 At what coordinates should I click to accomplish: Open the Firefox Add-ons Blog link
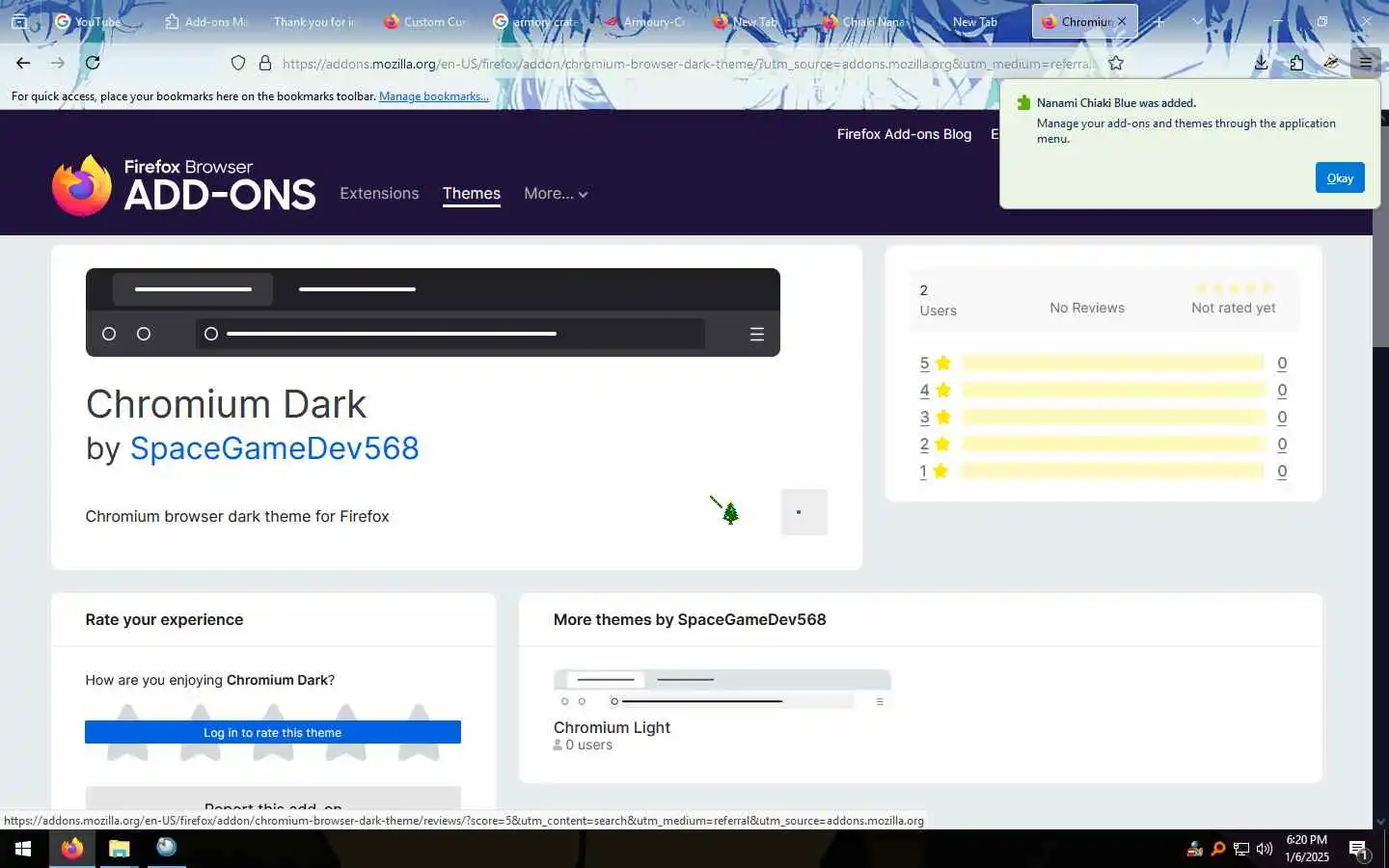(904, 134)
